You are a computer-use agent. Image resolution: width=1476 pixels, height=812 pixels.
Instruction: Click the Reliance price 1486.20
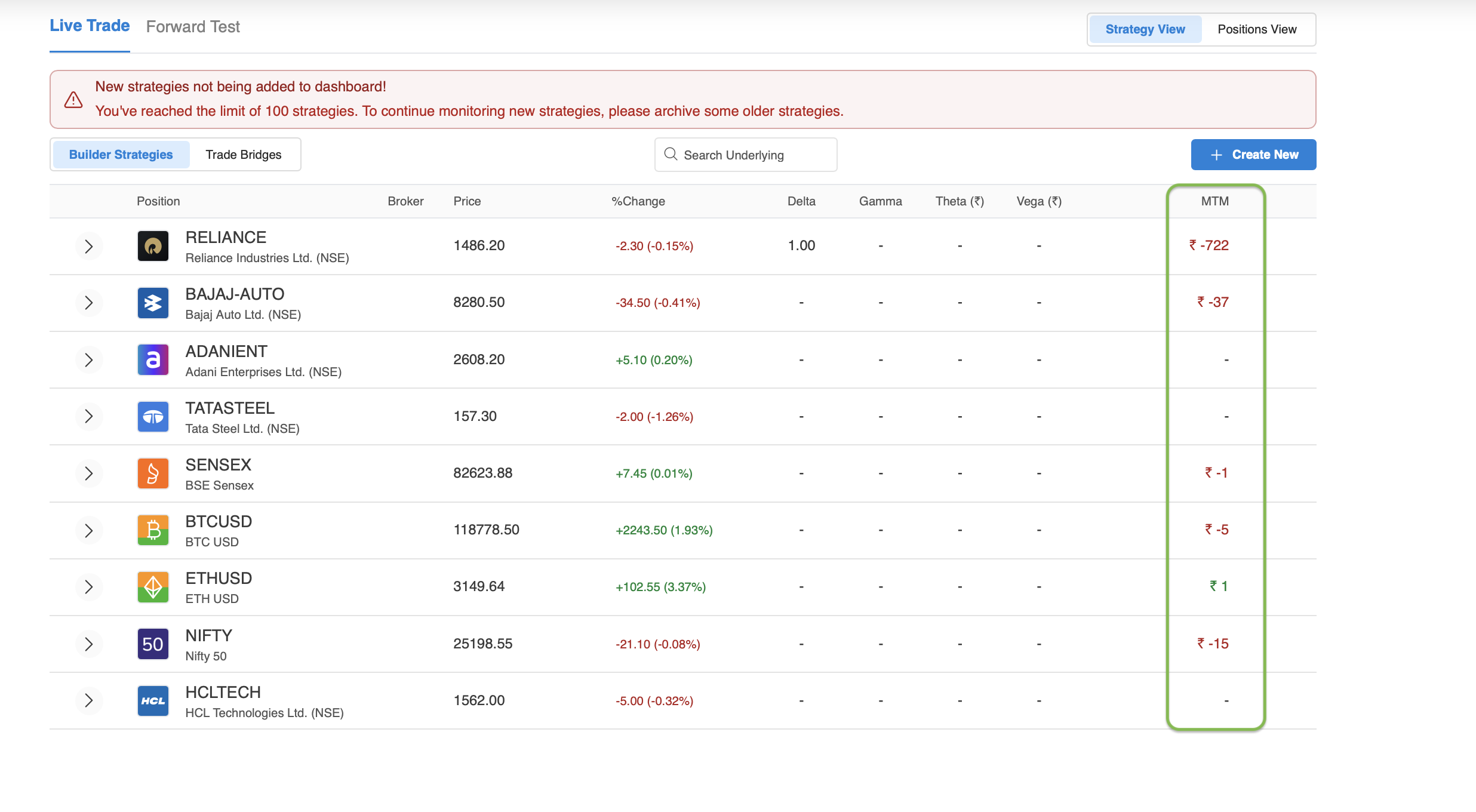pos(479,245)
